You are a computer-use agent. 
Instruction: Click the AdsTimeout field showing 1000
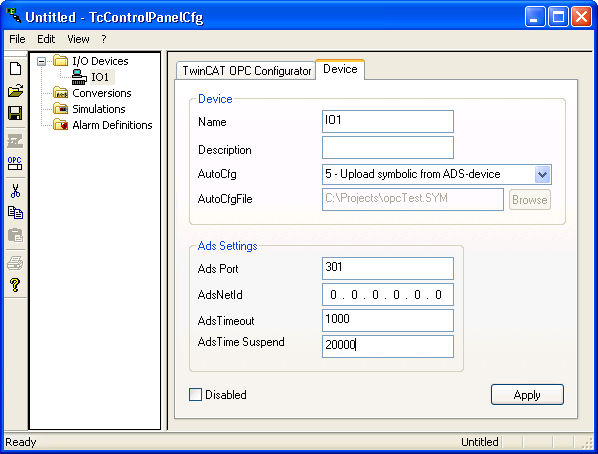click(x=388, y=320)
